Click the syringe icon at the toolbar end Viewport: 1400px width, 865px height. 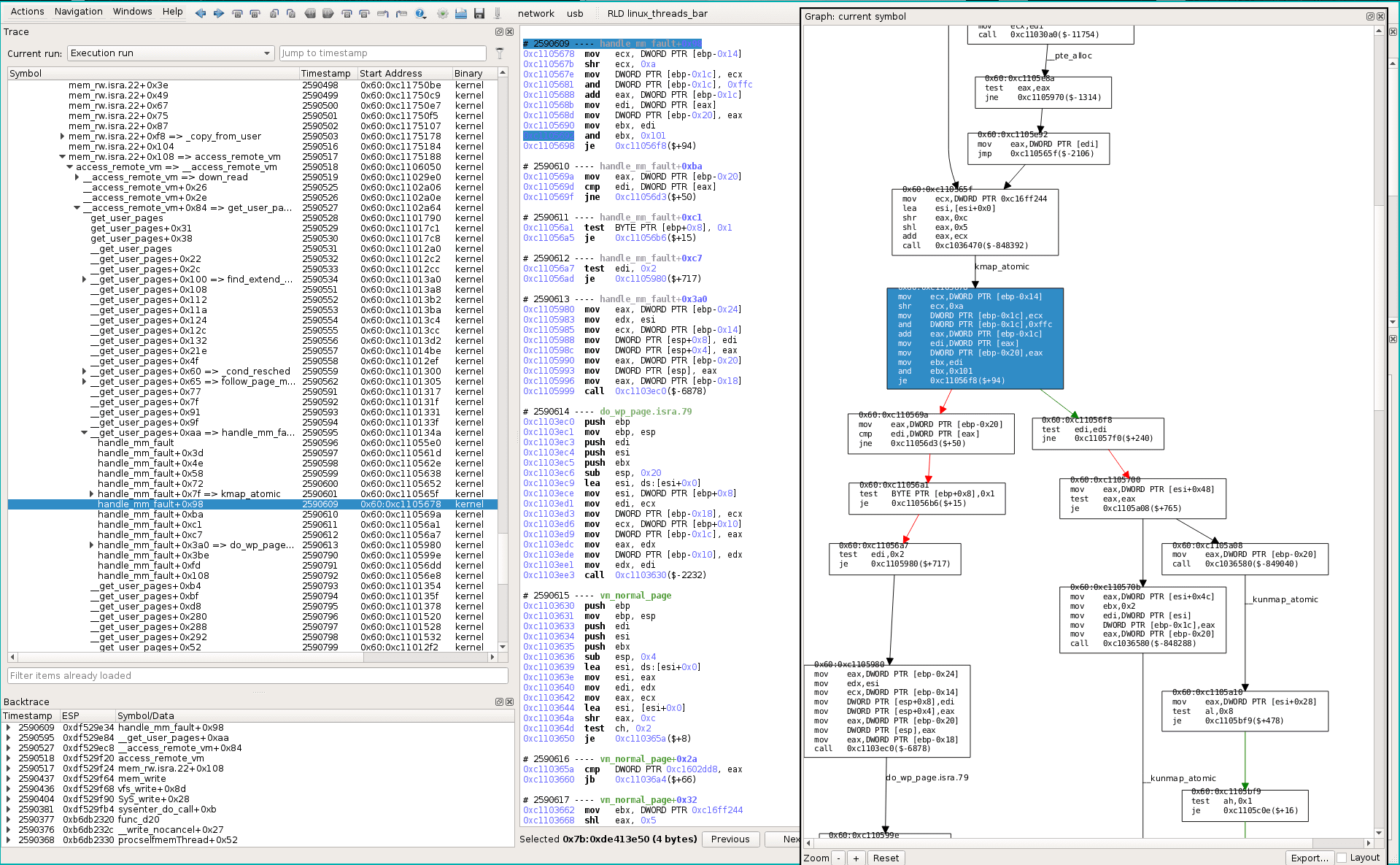point(497,13)
